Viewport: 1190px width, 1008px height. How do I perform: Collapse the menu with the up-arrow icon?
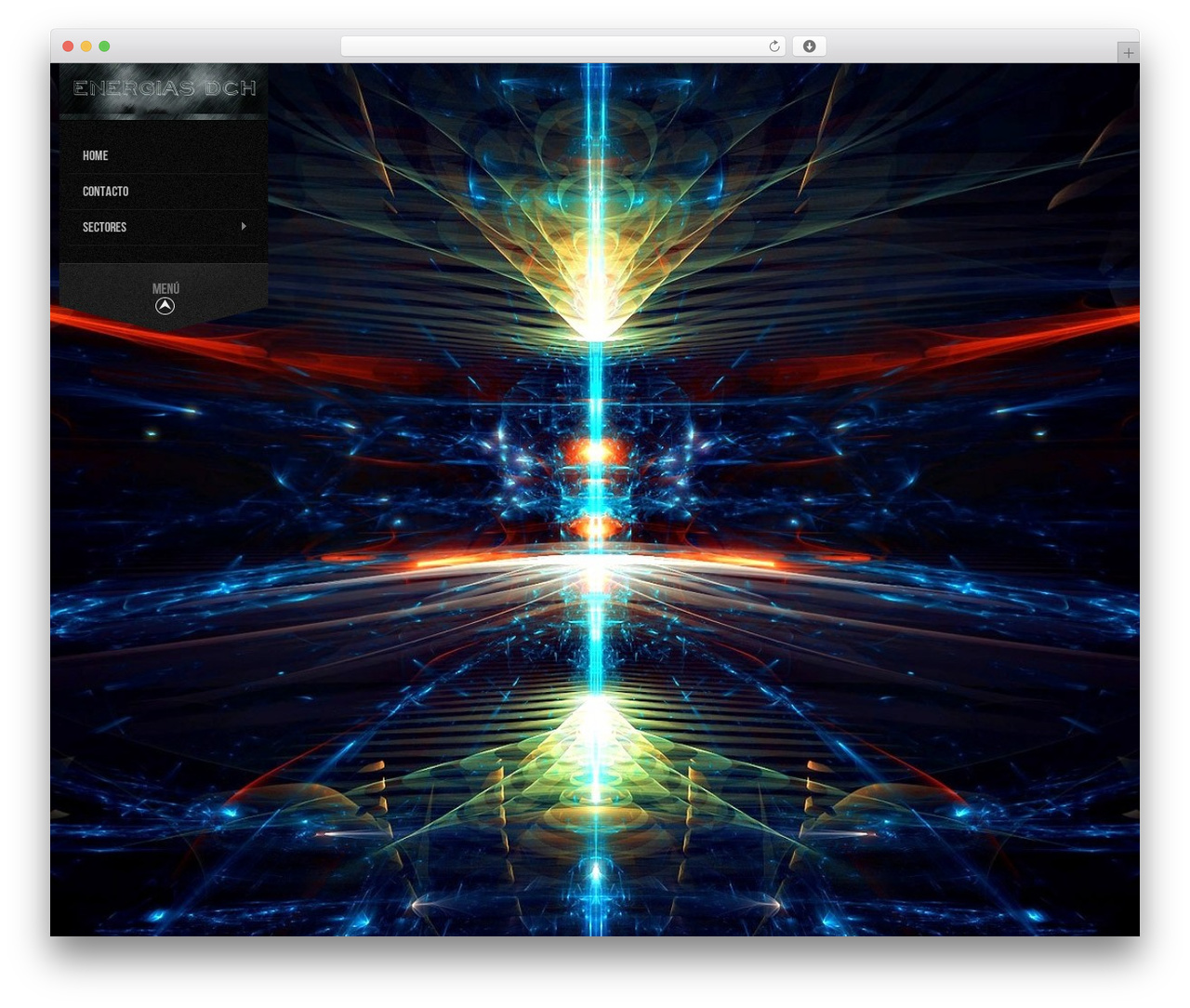coord(165,306)
